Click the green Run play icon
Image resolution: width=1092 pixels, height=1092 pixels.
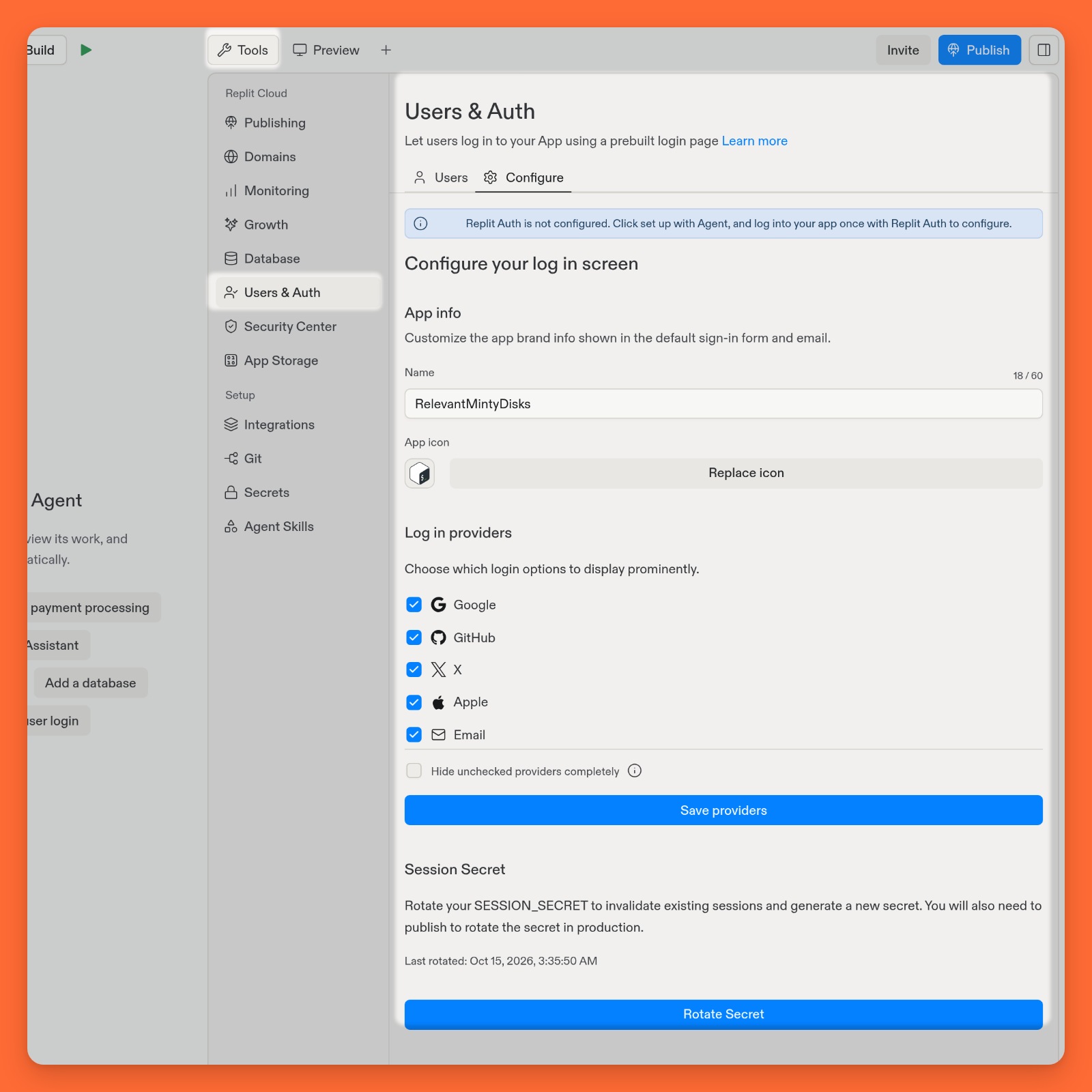click(86, 50)
